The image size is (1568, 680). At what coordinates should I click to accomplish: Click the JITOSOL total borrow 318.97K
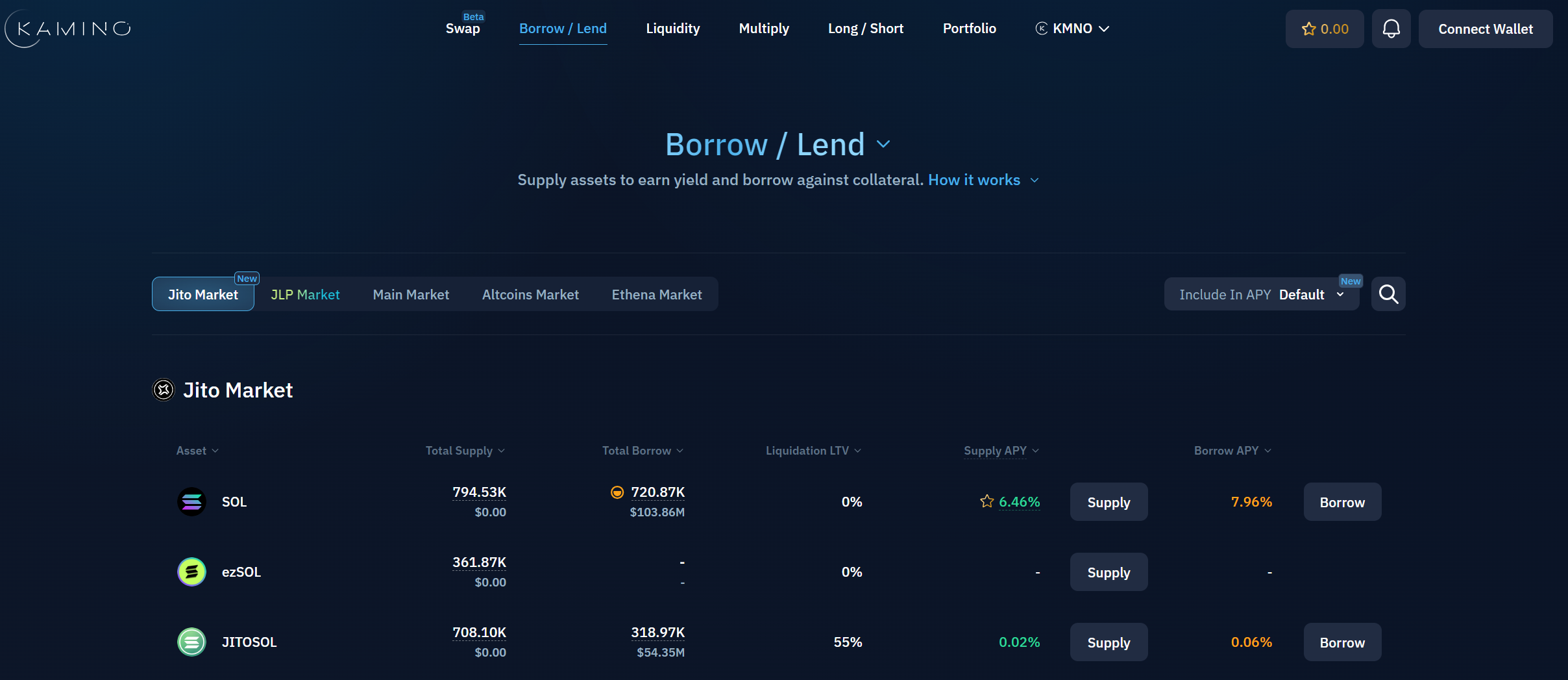(x=657, y=633)
